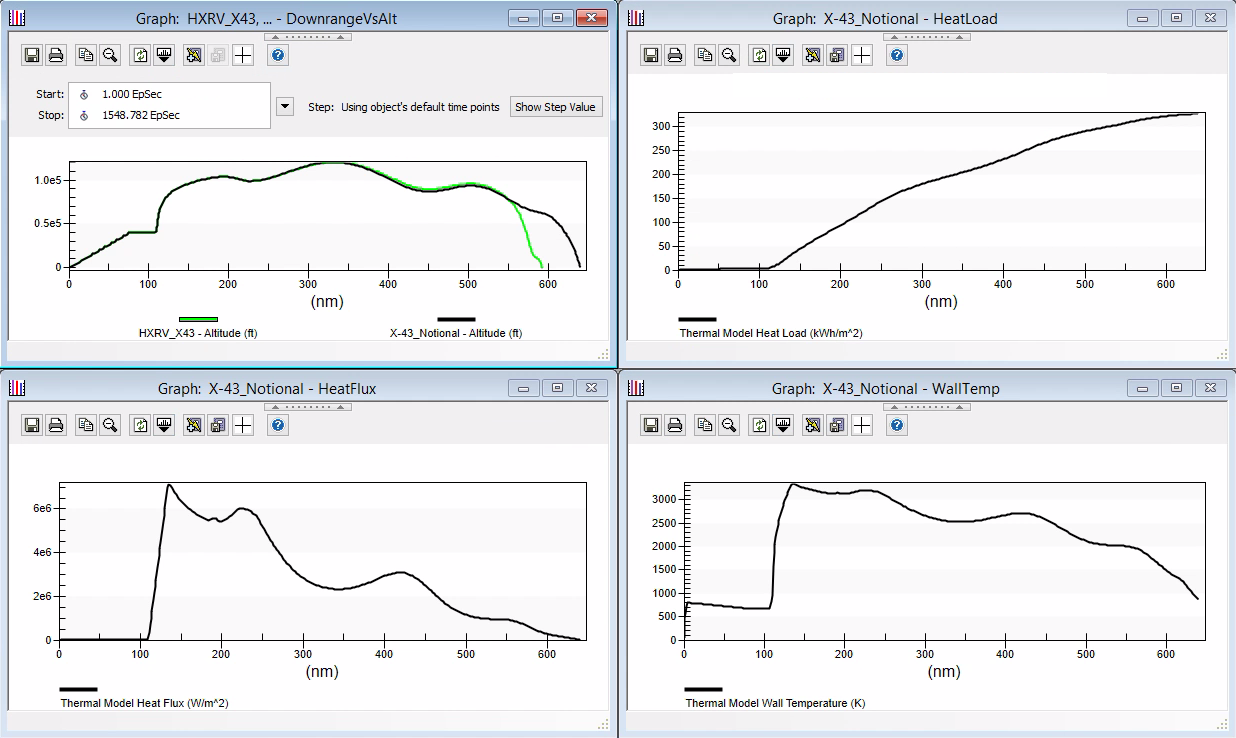Save the DownrangeVsAlt graph
The image size is (1236, 738).
[32, 56]
